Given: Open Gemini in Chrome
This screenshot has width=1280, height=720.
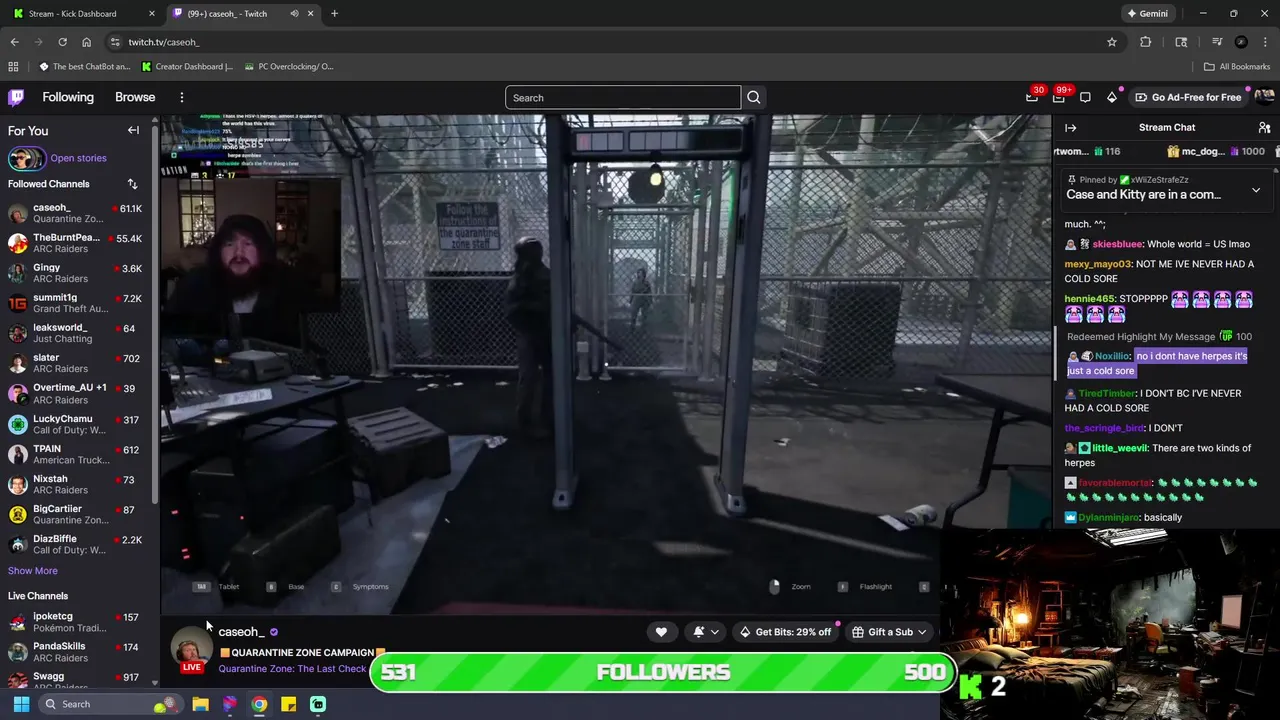Looking at the screenshot, I should click(1147, 13).
